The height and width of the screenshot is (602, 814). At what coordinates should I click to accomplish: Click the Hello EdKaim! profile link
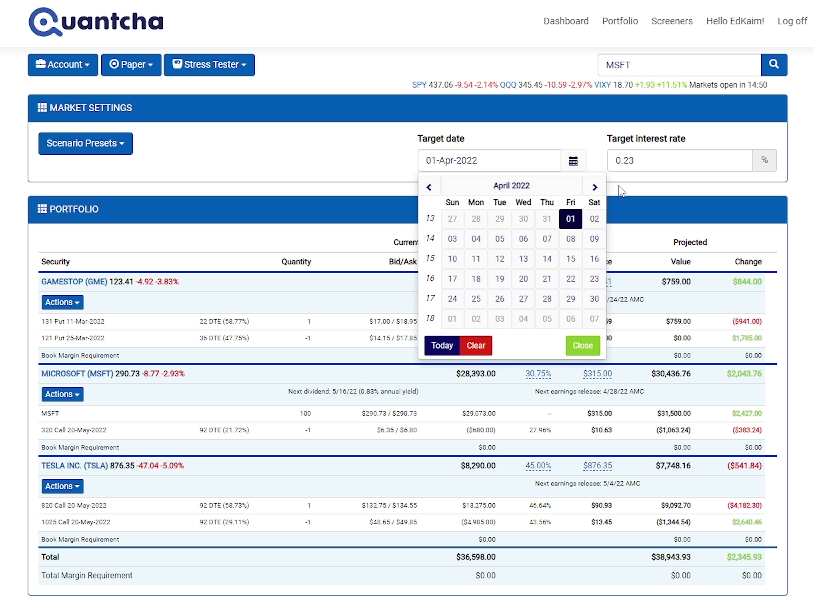735,21
